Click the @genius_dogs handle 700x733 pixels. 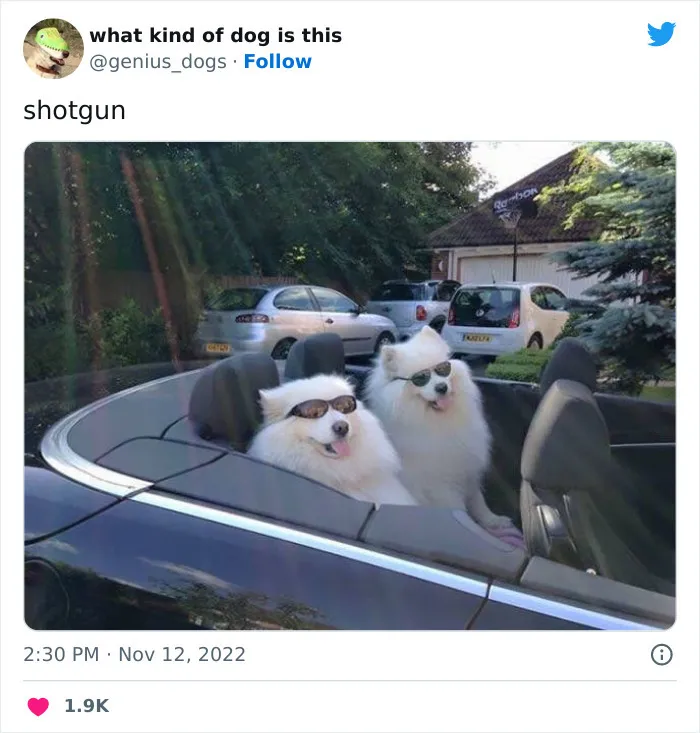tap(158, 62)
